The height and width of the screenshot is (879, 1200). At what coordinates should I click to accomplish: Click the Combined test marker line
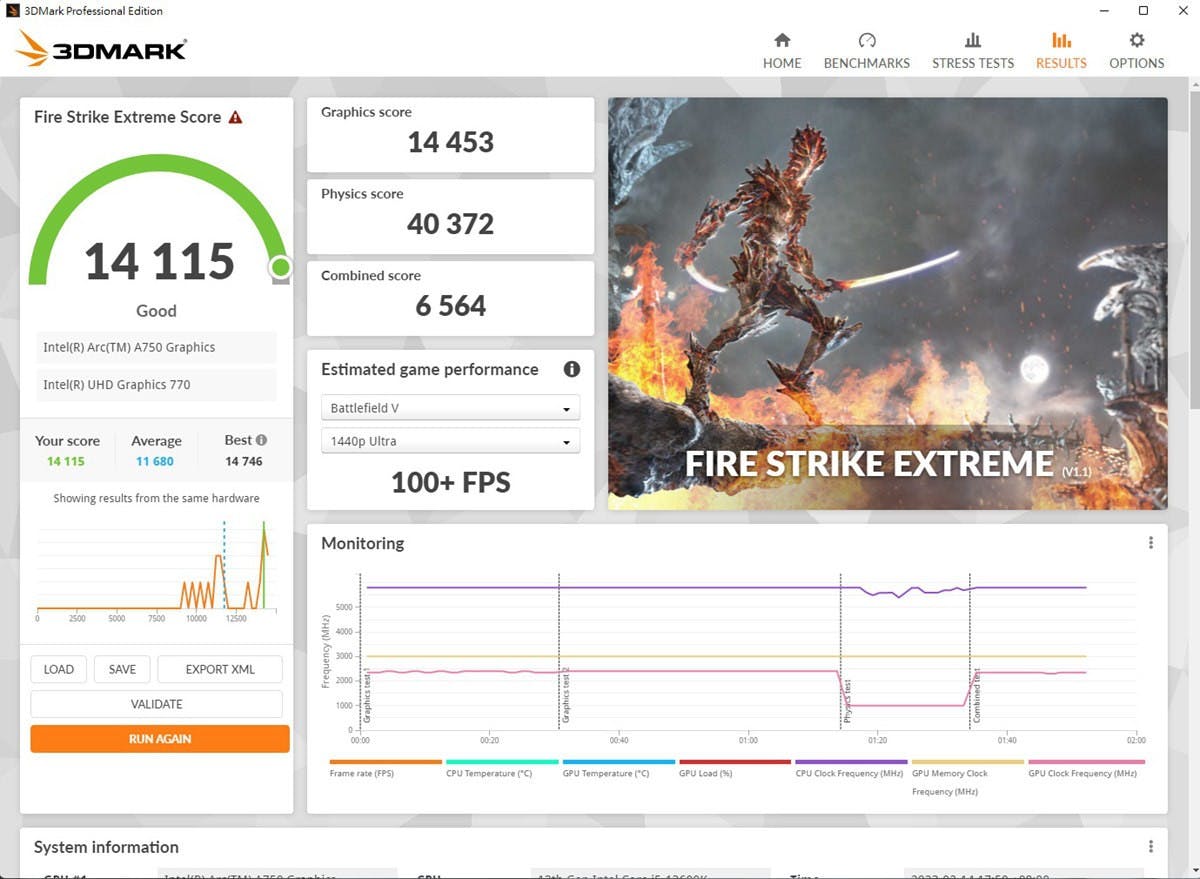(x=970, y=650)
